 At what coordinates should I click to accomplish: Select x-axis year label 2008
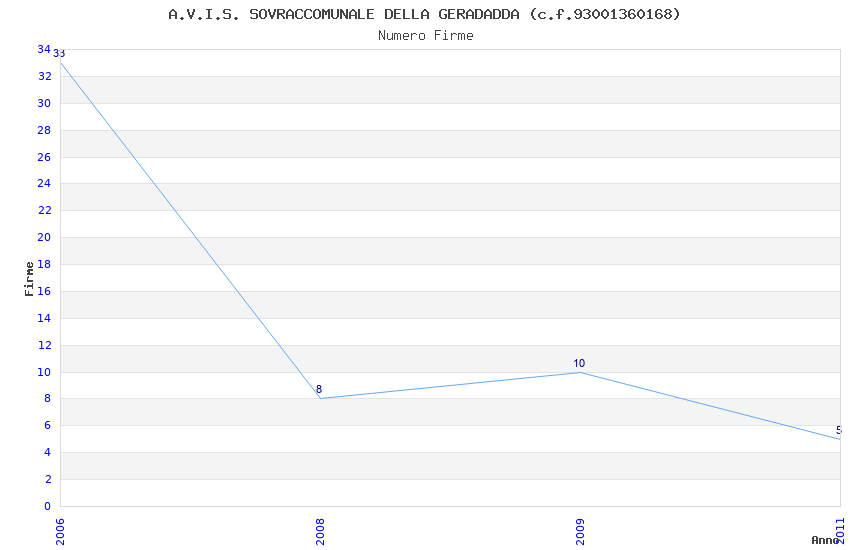click(x=320, y=532)
